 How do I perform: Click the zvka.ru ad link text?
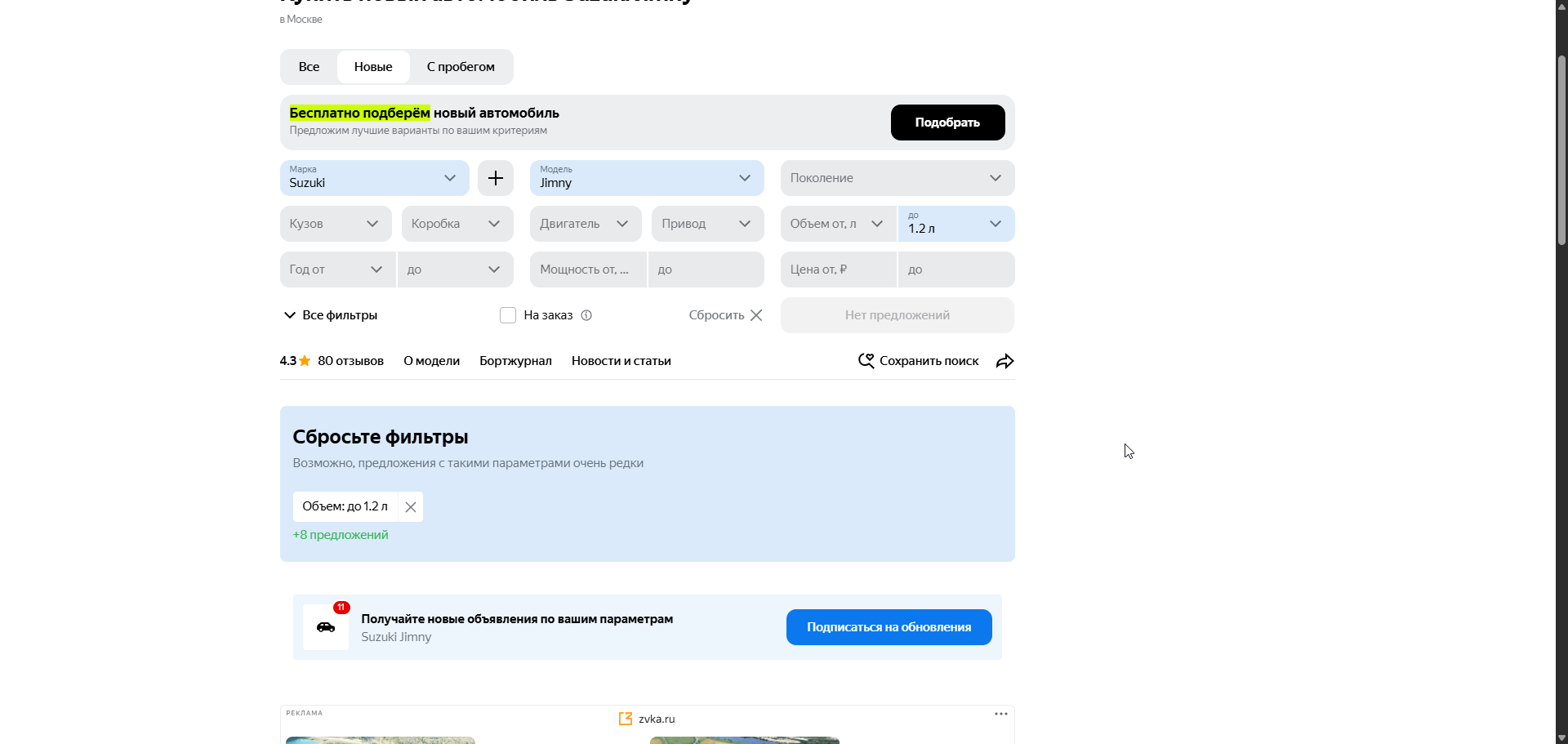[657, 719]
